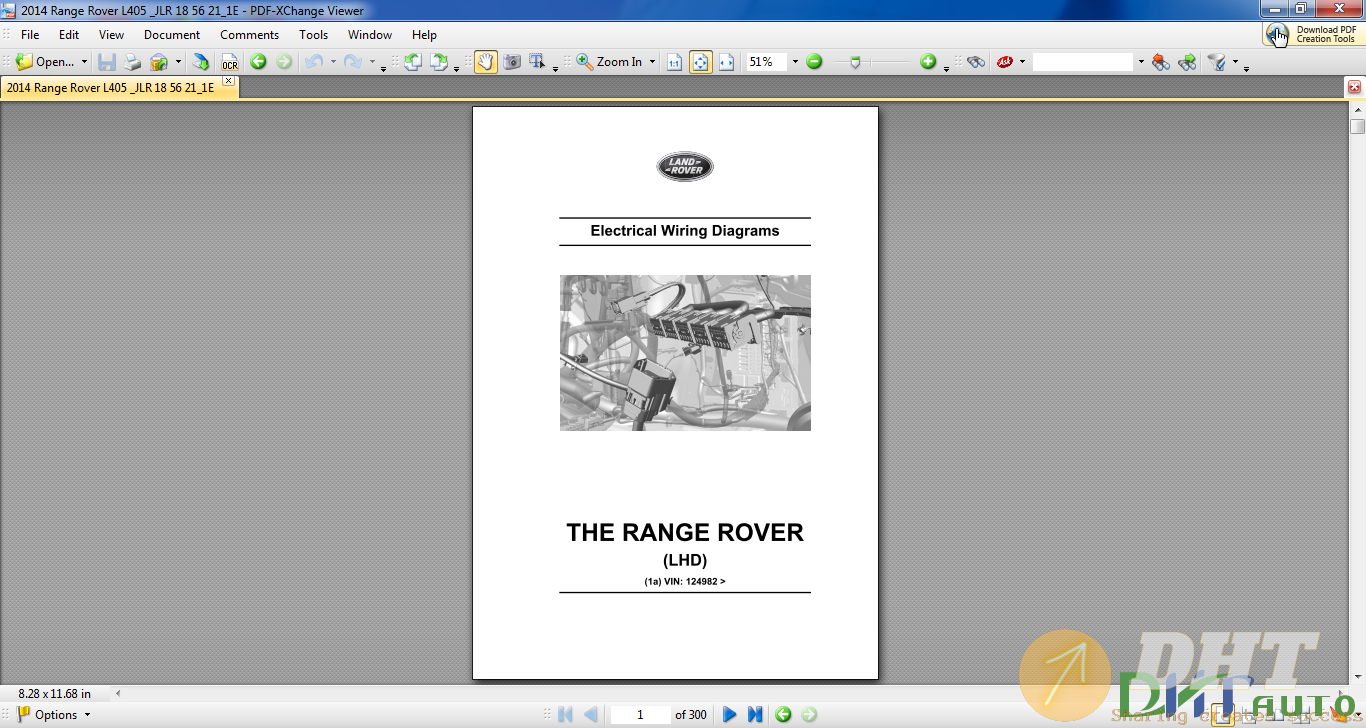Go to previous view with the top toolbar green back arrow

point(258,62)
